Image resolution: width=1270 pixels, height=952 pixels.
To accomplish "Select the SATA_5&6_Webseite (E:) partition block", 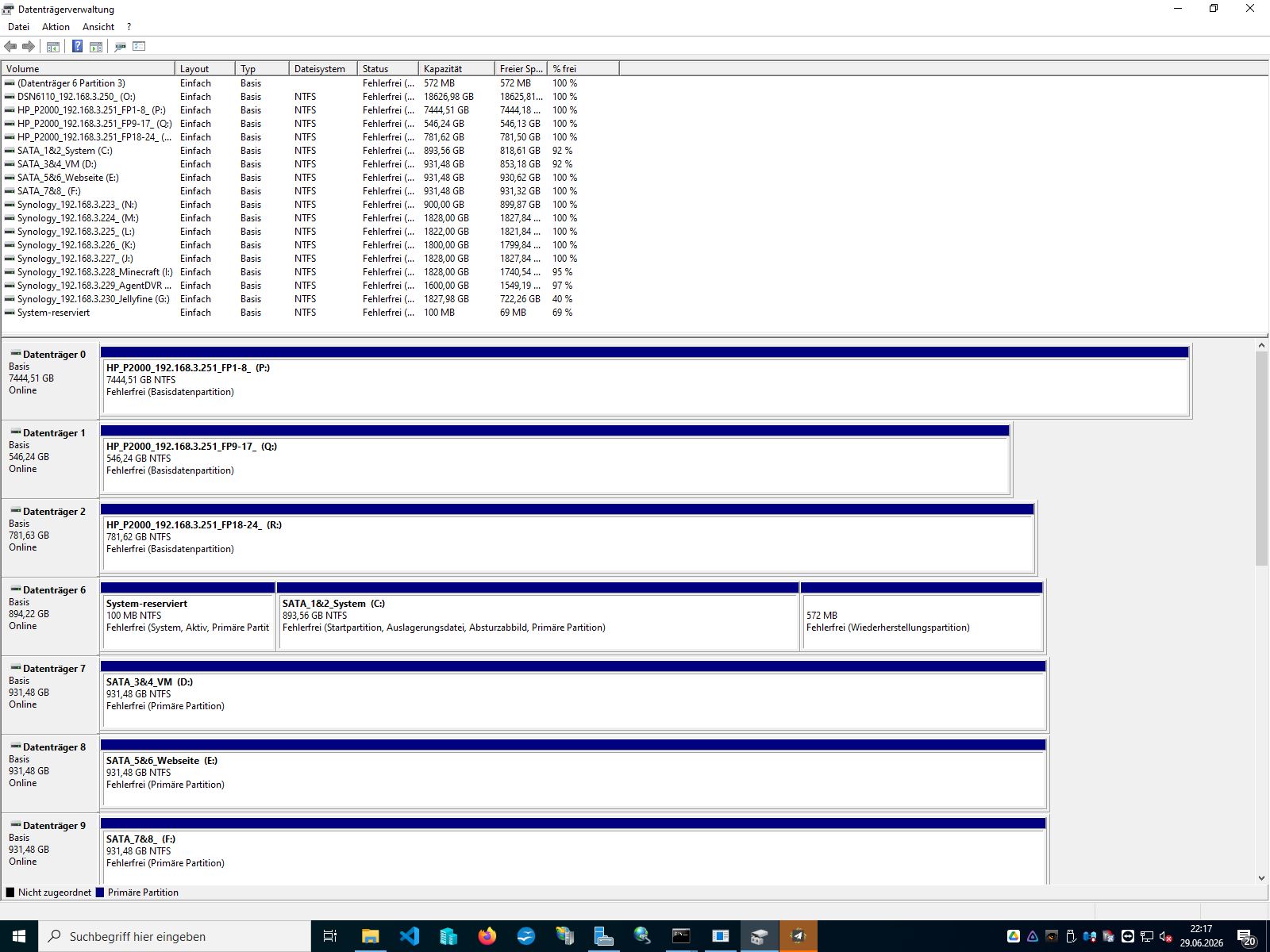I will point(573,774).
